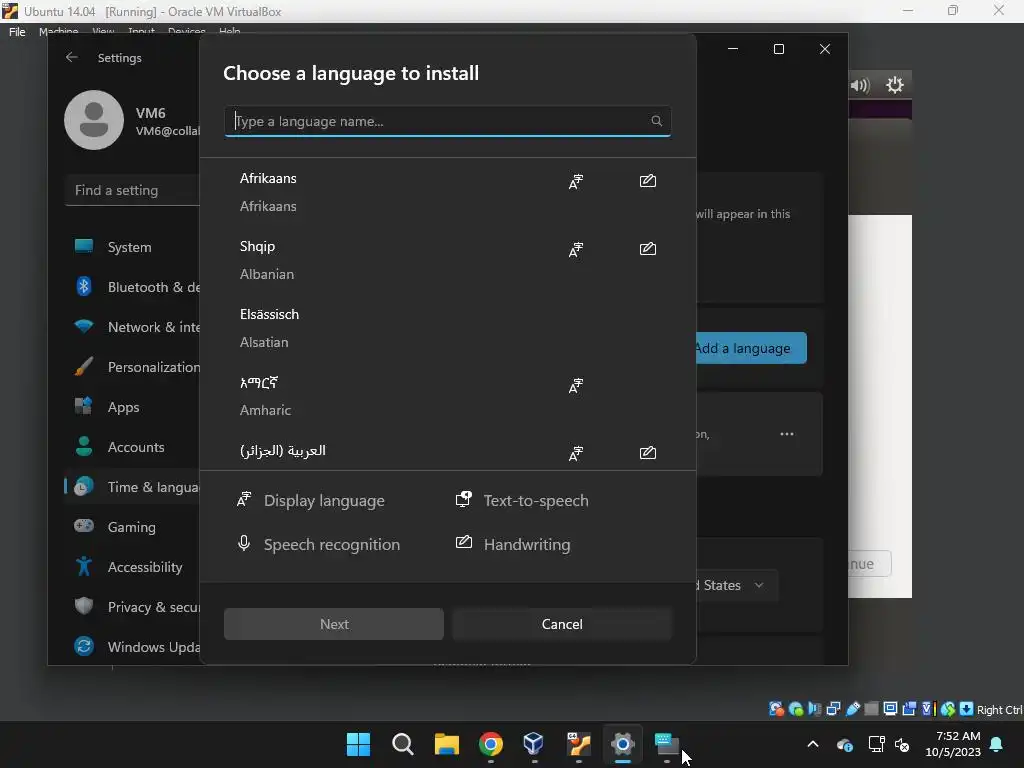Screen dimensions: 1024x768
Task: Click the Display language legend icon
Action: pyautogui.click(x=244, y=500)
